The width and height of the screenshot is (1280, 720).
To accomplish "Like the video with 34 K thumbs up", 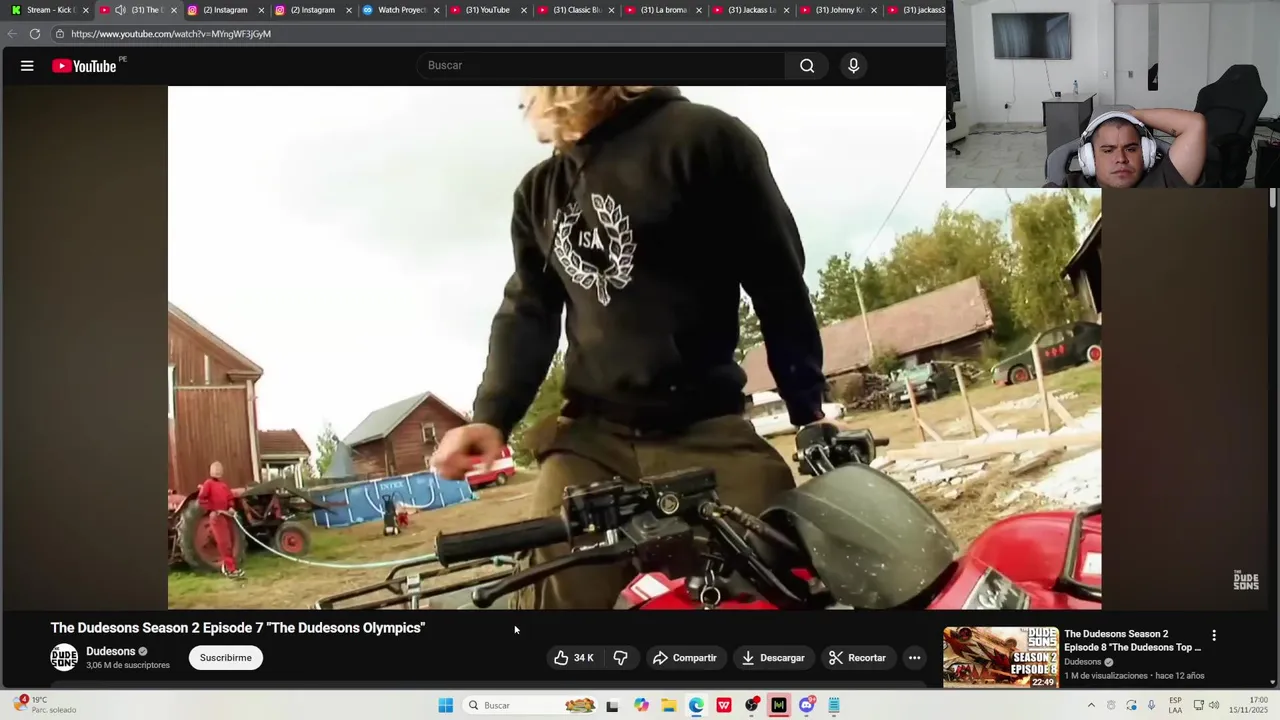I will pyautogui.click(x=575, y=658).
